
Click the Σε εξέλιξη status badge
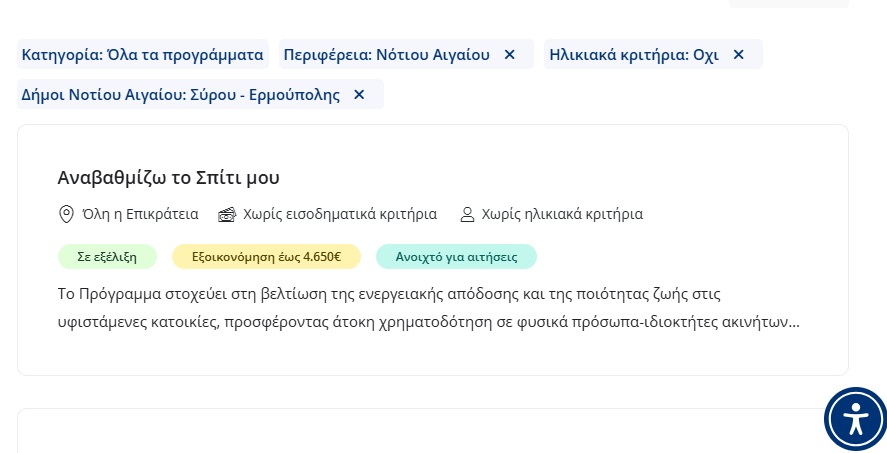pos(107,257)
